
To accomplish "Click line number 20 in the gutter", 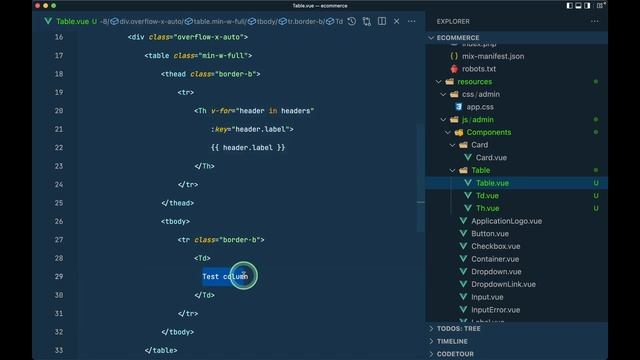I will pyautogui.click(x=59, y=111).
